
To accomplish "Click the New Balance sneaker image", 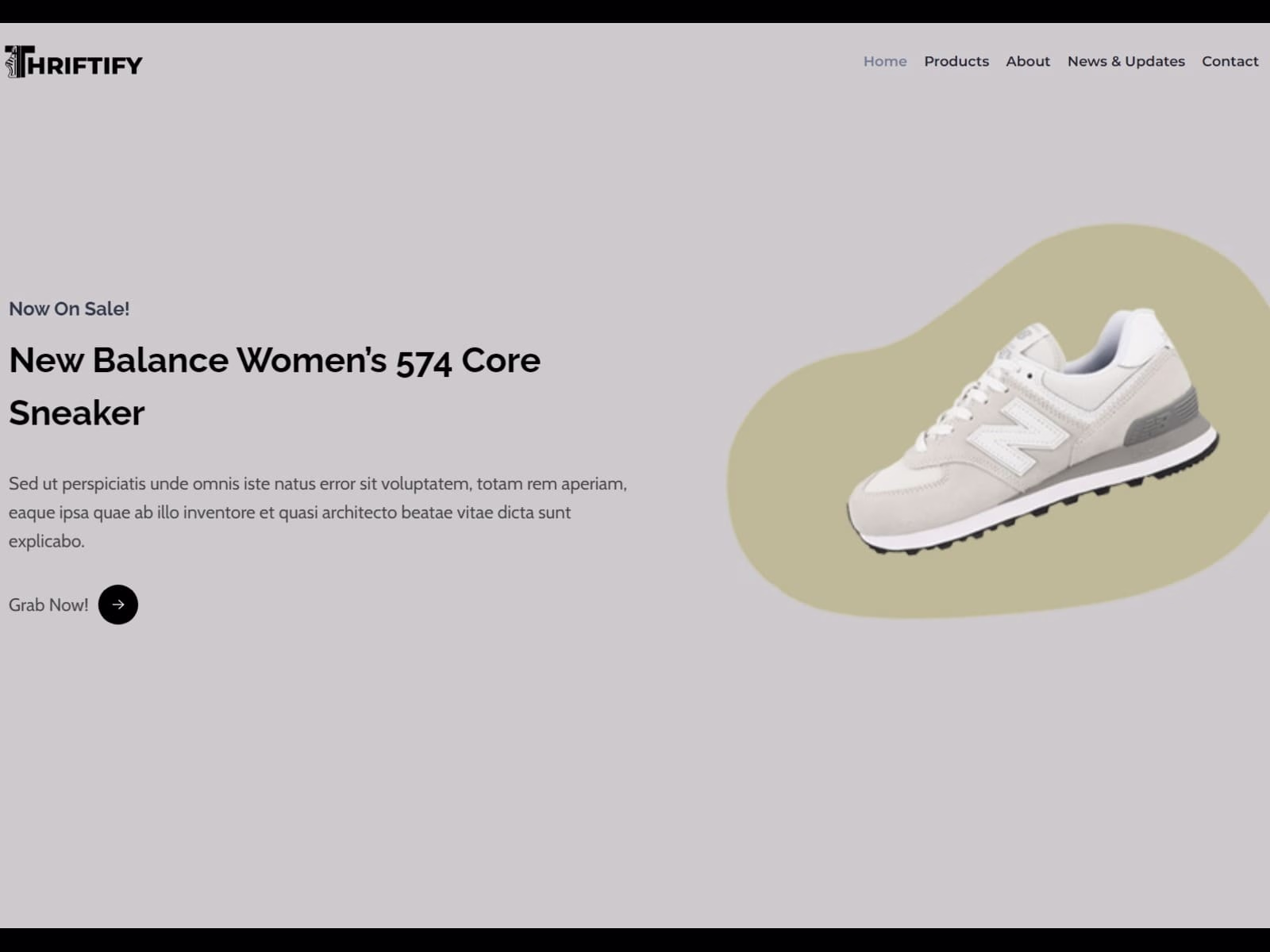I will (x=1032, y=431).
